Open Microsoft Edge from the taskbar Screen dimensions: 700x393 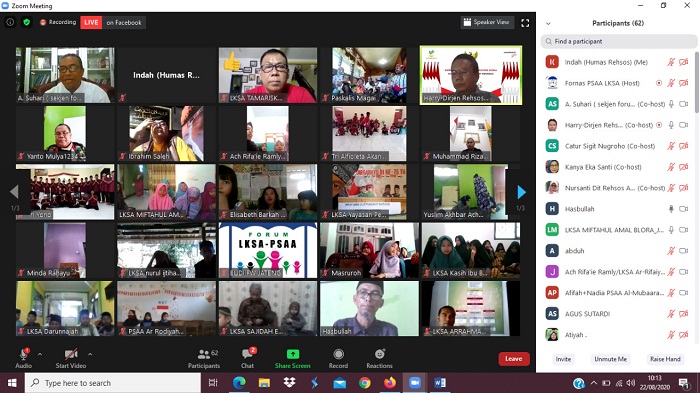point(239,383)
